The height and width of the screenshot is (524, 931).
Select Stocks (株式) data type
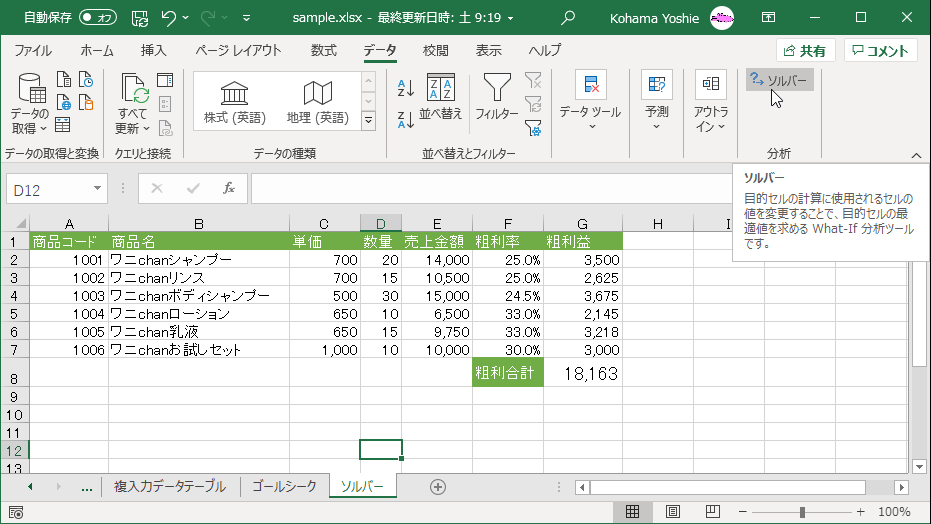235,102
